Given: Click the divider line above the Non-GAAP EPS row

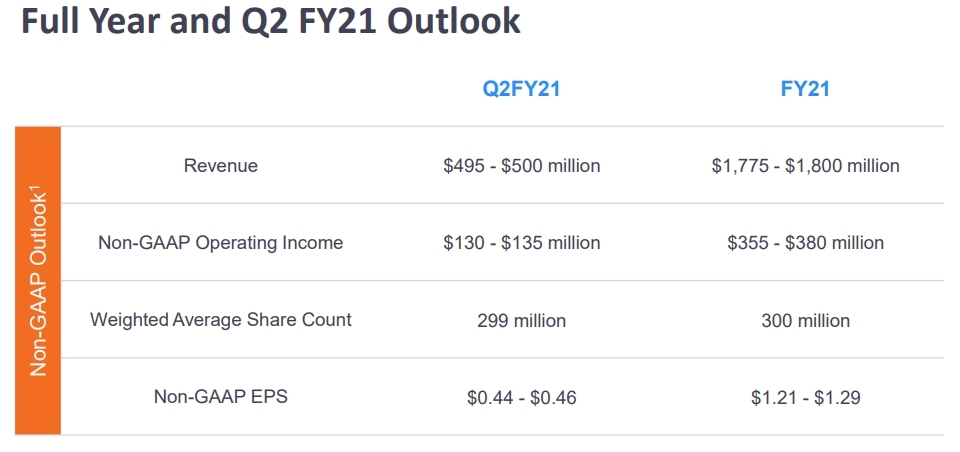Looking at the screenshot, I should click(500, 358).
